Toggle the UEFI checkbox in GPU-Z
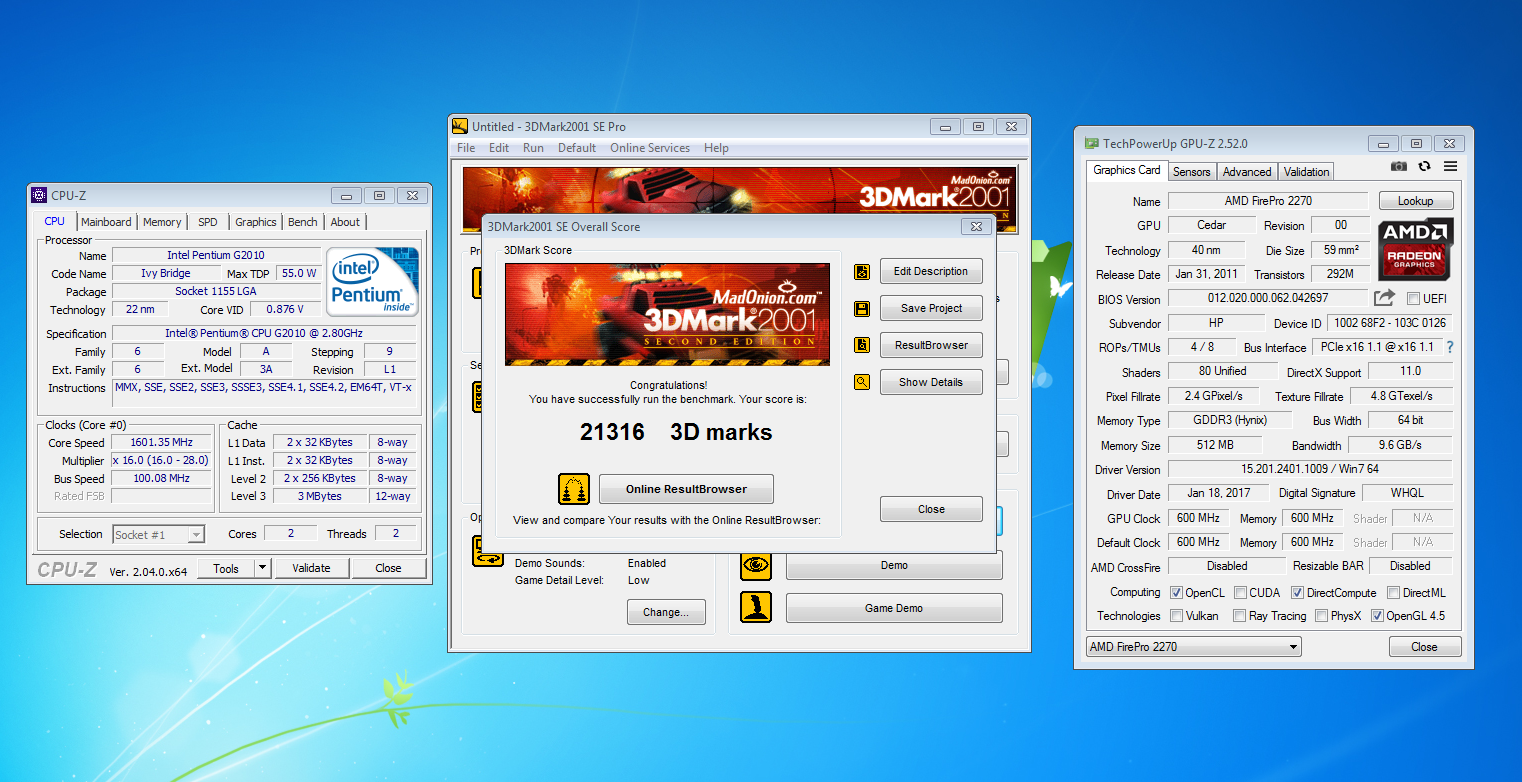The height and width of the screenshot is (782, 1522). (1413, 298)
